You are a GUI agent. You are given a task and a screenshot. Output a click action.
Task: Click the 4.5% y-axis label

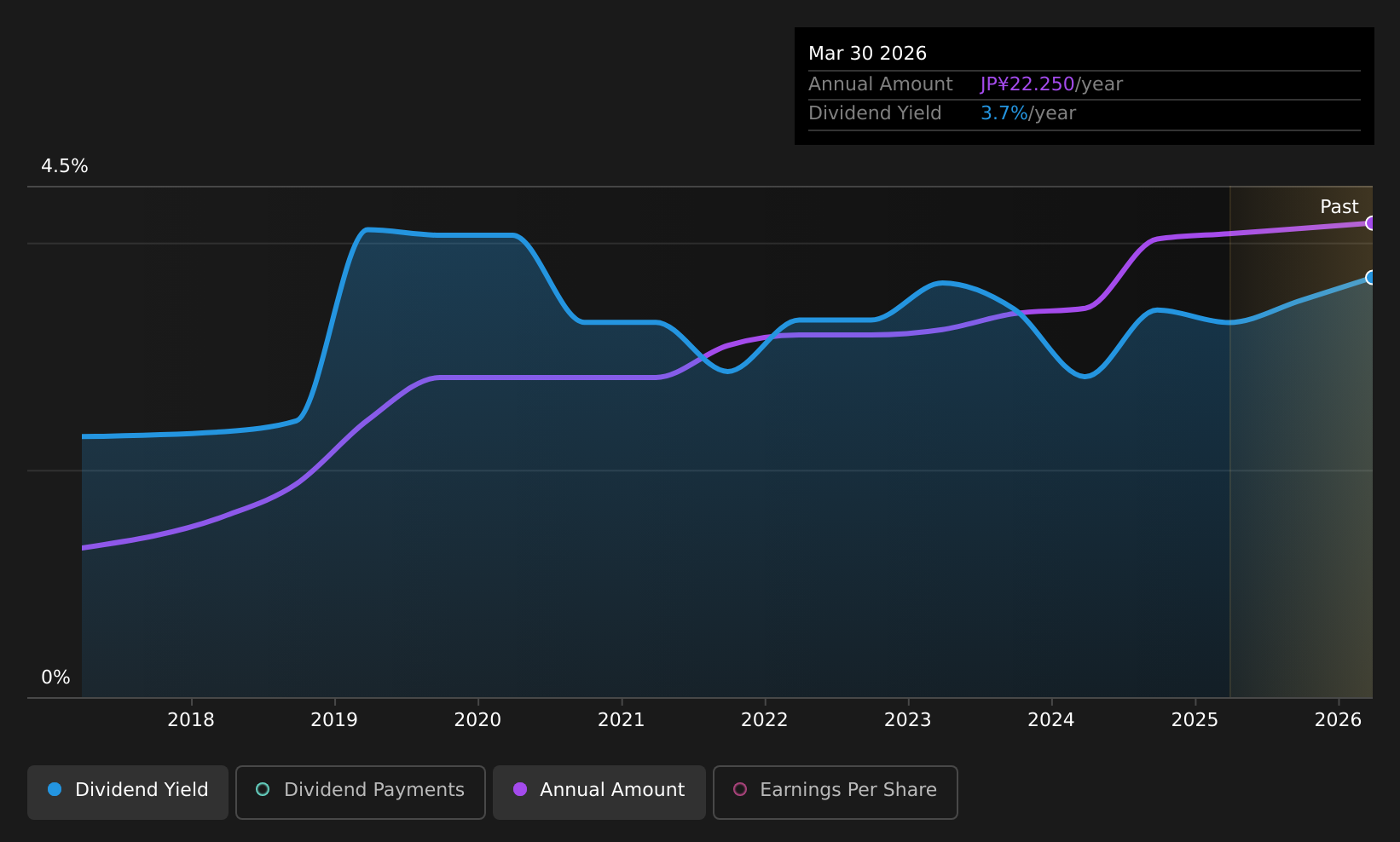point(65,166)
